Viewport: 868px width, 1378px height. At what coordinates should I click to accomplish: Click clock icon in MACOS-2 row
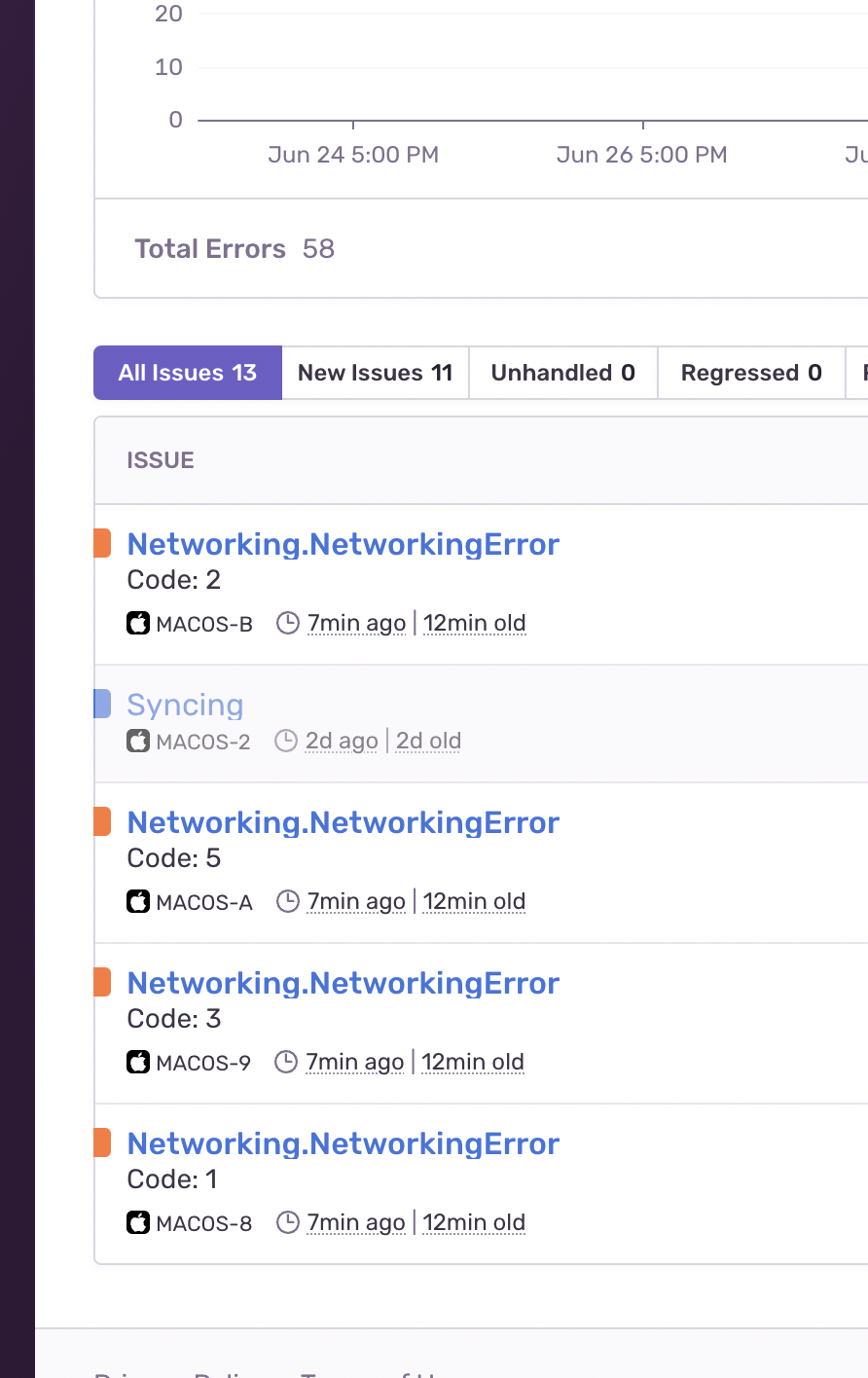pyautogui.click(x=286, y=741)
